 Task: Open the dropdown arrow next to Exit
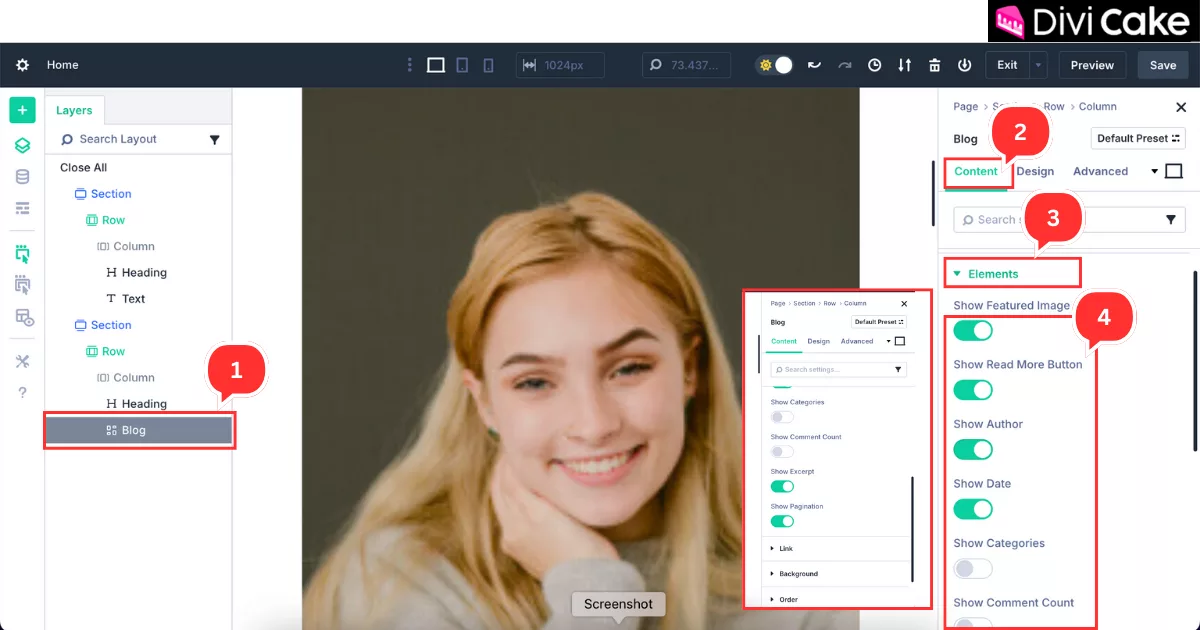[1039, 65]
